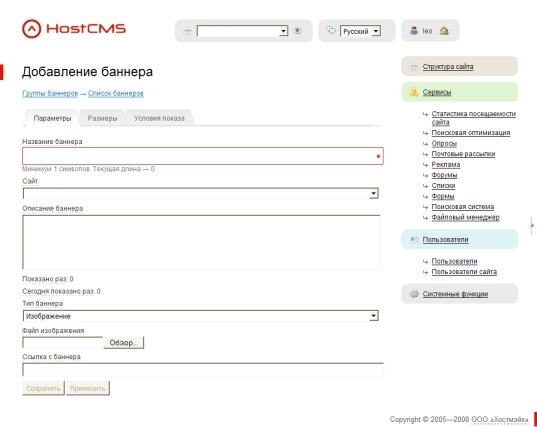Viewport: 537px width, 427px height.
Task: Expand the Сайт dropdown
Action: (x=201, y=193)
